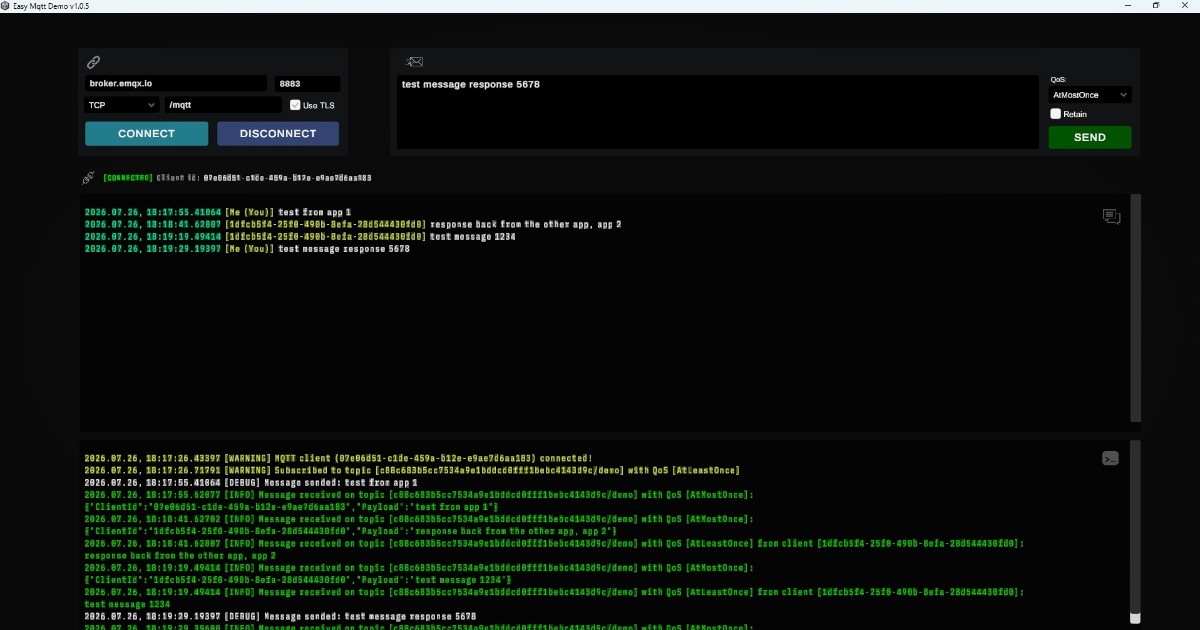The height and width of the screenshot is (630, 1200).
Task: Click the CONNECT button
Action: click(146, 134)
